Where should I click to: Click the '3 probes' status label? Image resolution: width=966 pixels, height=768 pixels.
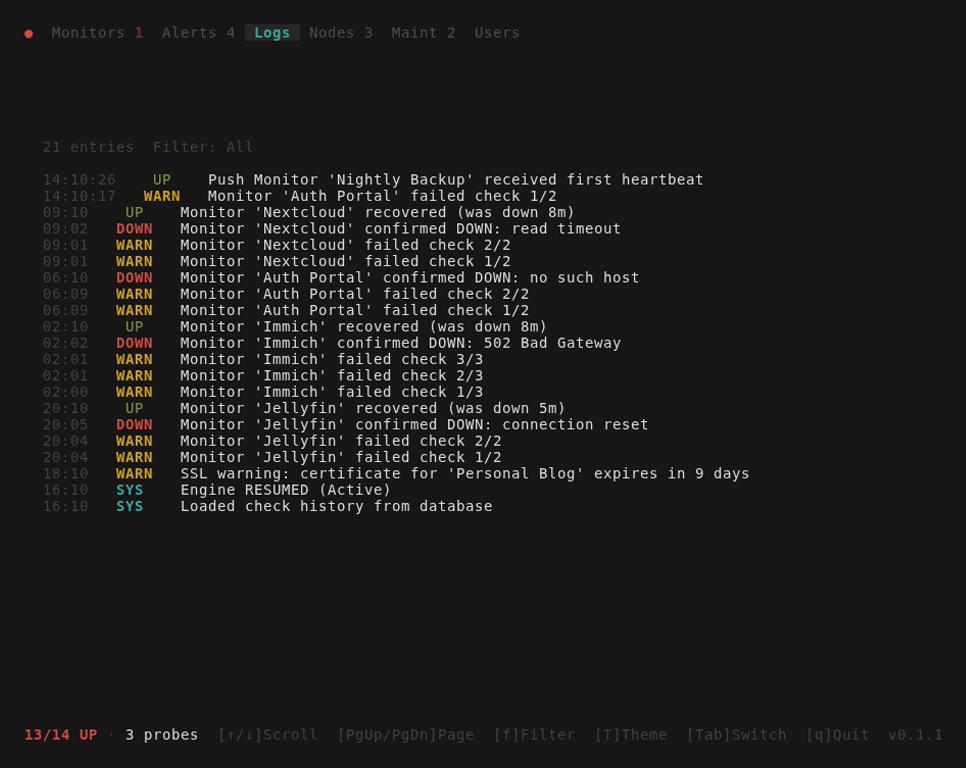161,735
